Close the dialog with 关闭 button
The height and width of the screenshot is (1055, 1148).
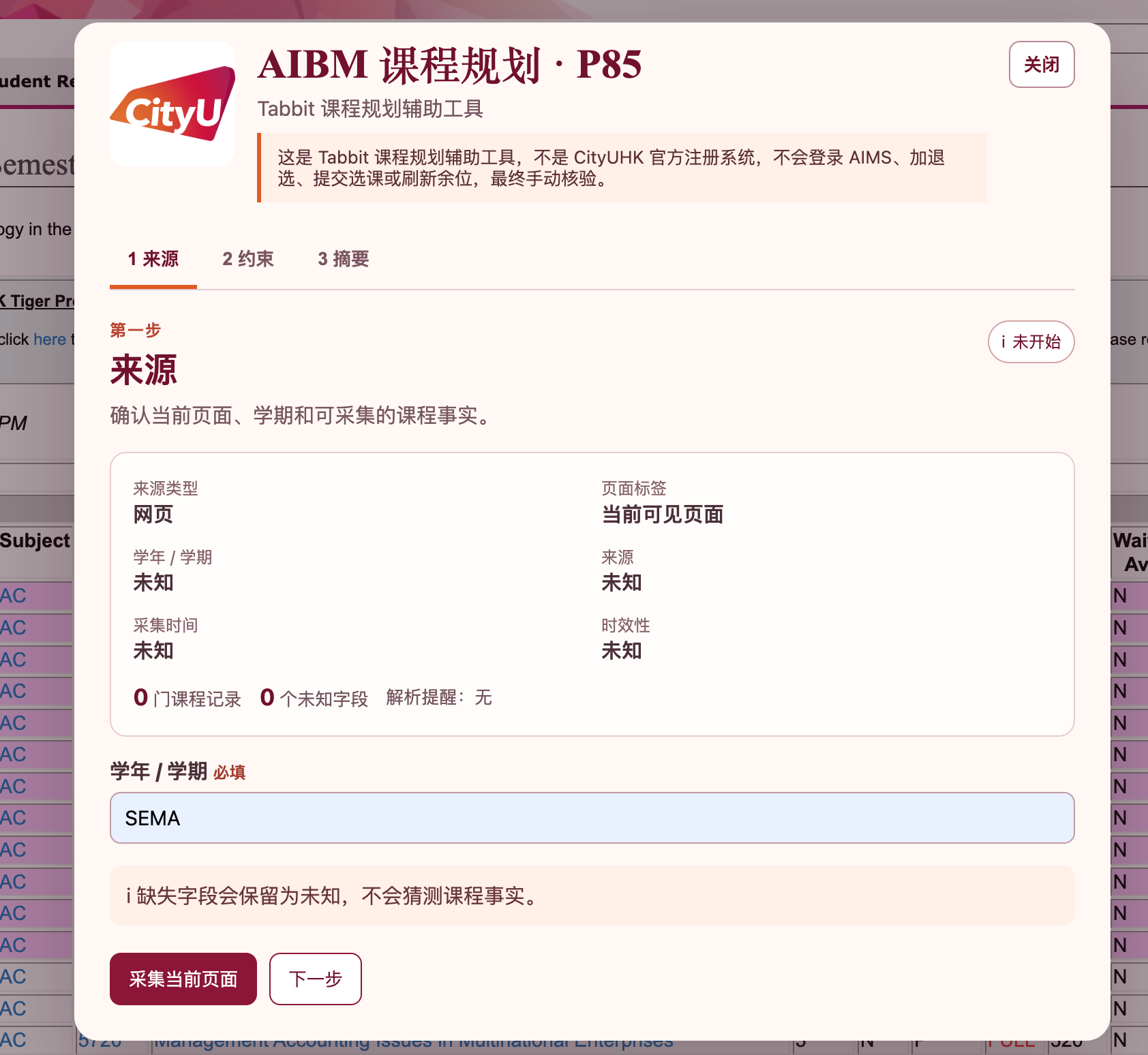[x=1042, y=65]
